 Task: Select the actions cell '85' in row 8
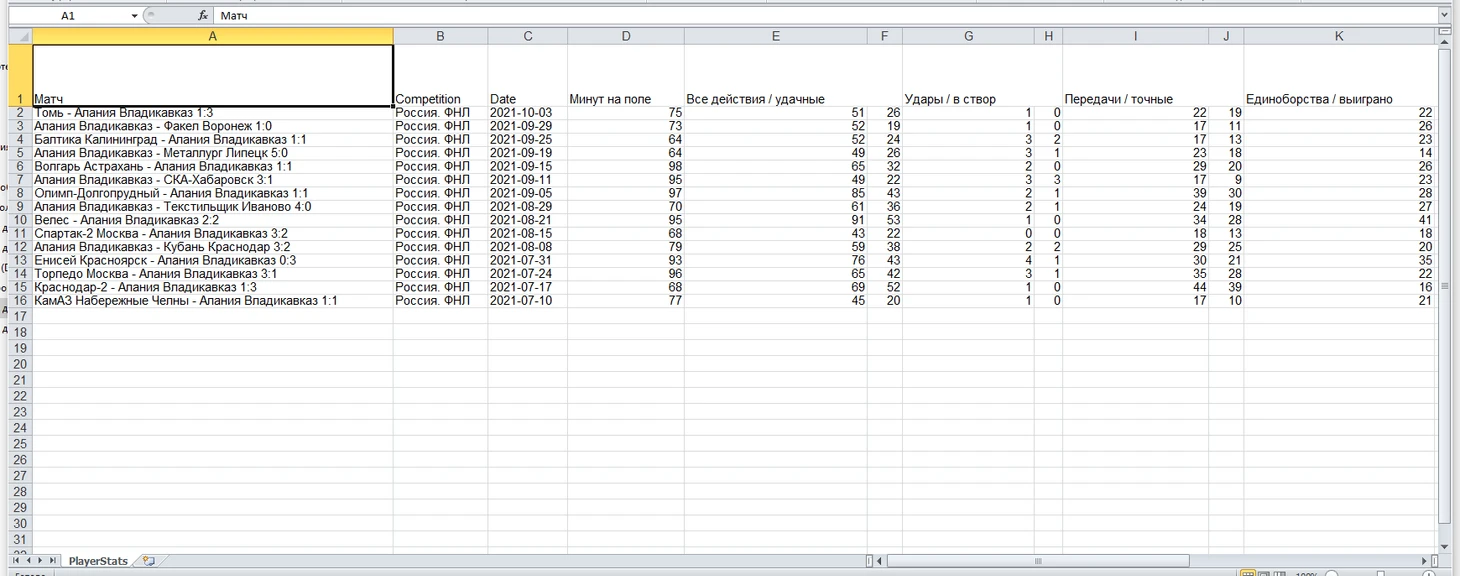pos(776,193)
